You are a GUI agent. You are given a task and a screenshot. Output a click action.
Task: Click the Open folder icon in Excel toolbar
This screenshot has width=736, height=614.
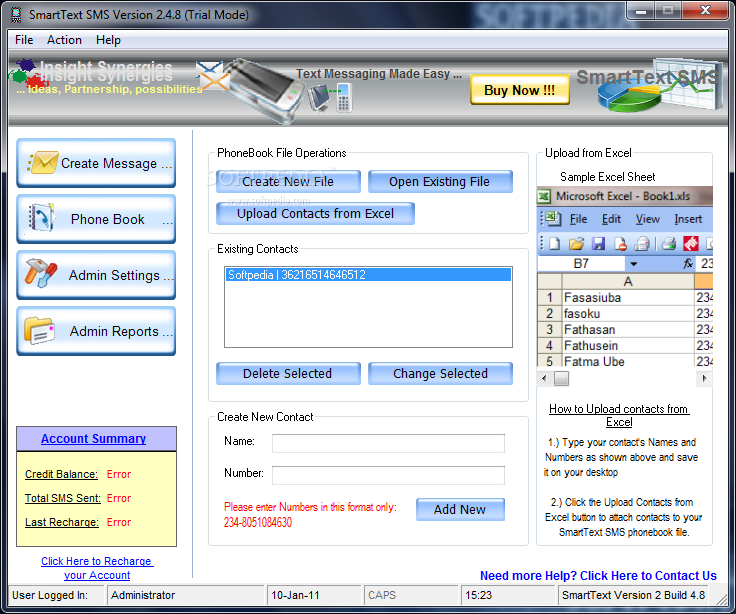pos(576,244)
